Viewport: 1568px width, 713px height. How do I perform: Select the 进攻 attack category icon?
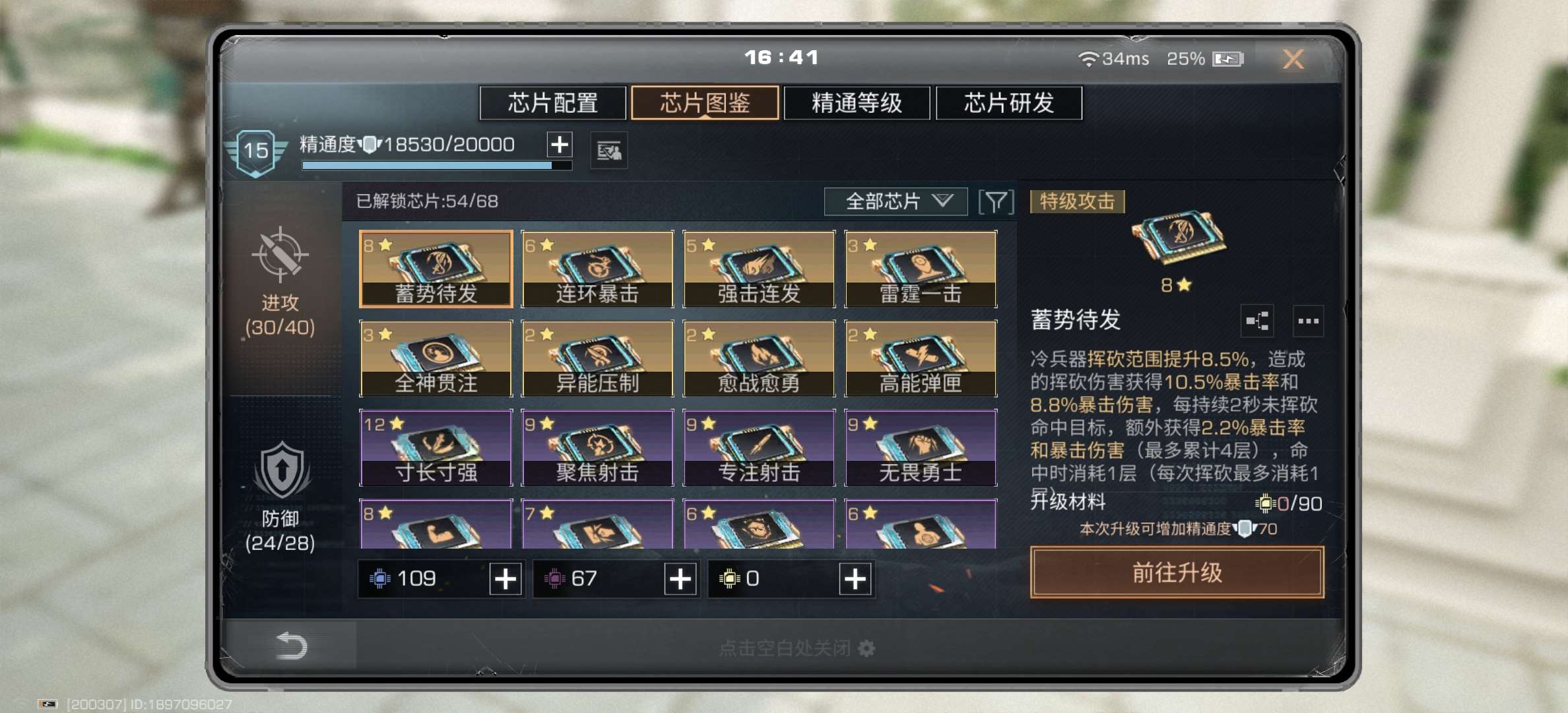[280, 255]
